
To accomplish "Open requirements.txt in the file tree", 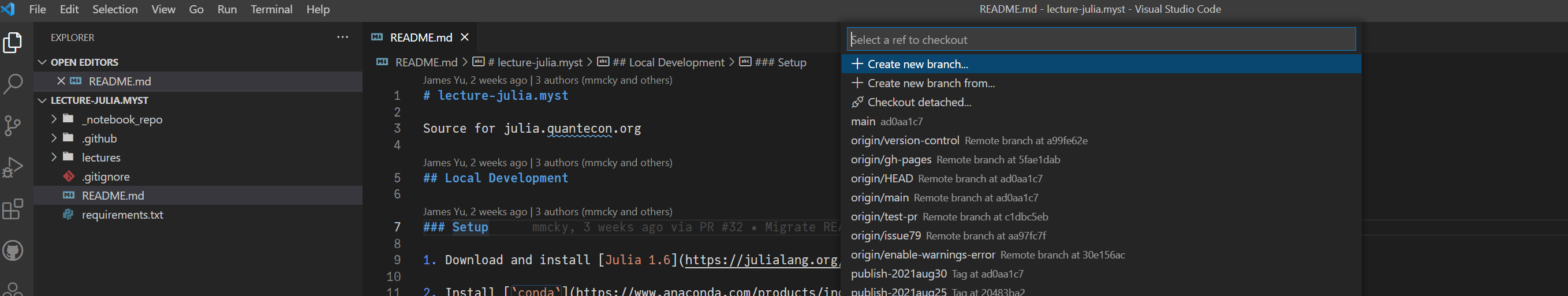I will click(122, 215).
